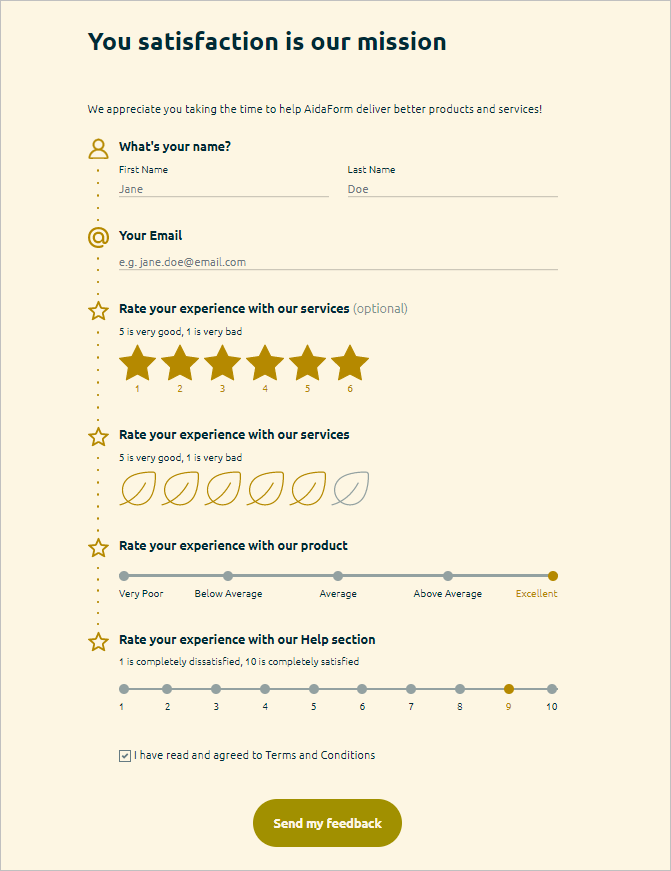
Task: Select the second star rating icon
Action: pyautogui.click(x=180, y=364)
